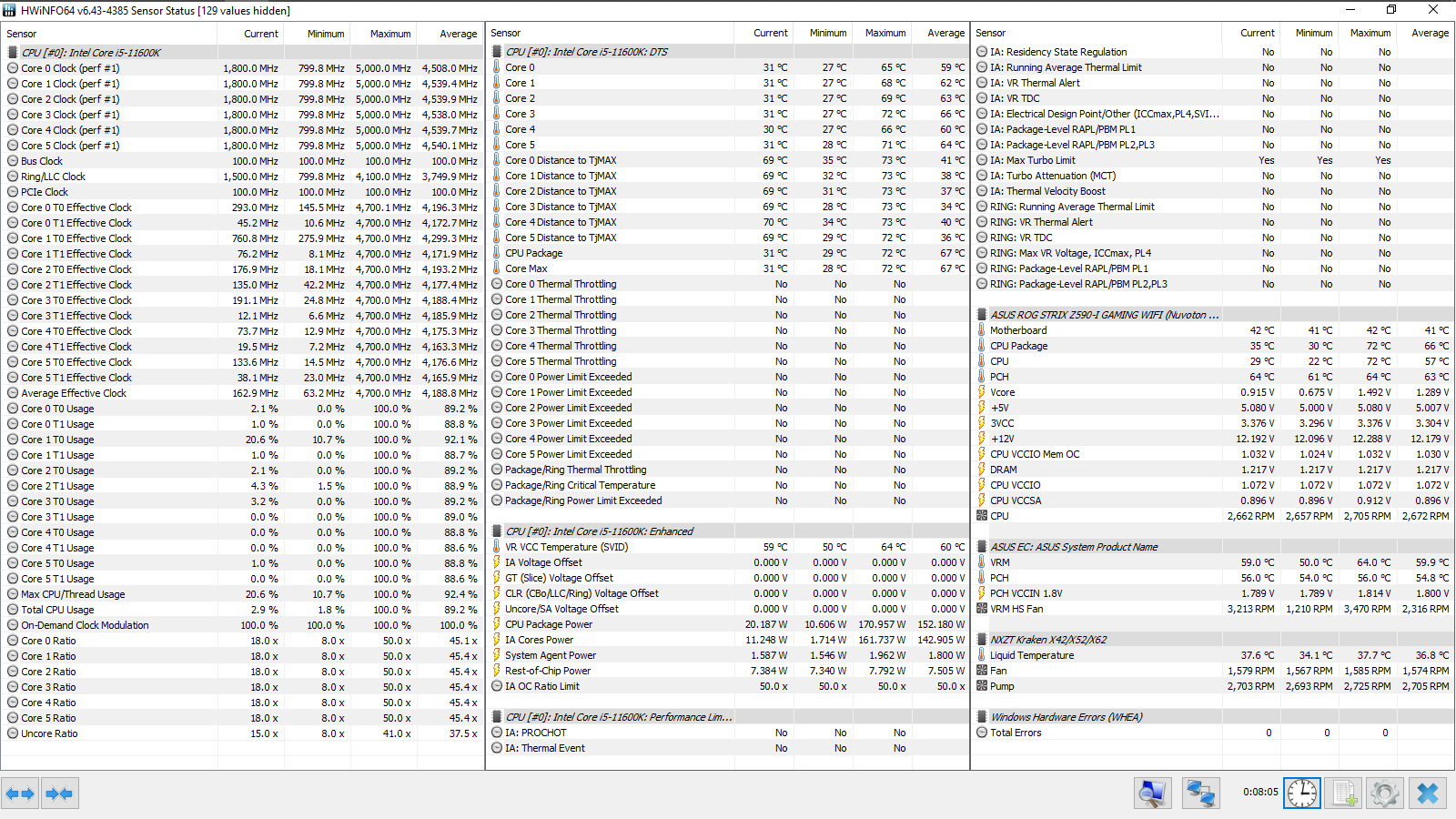Click thermometer icon next to Liquid Temperature

(982, 655)
